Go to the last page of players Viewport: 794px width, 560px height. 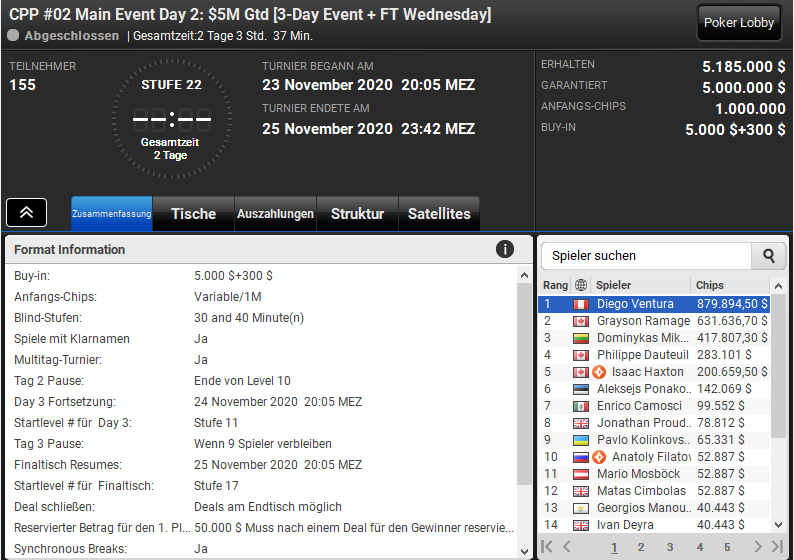coord(777,546)
